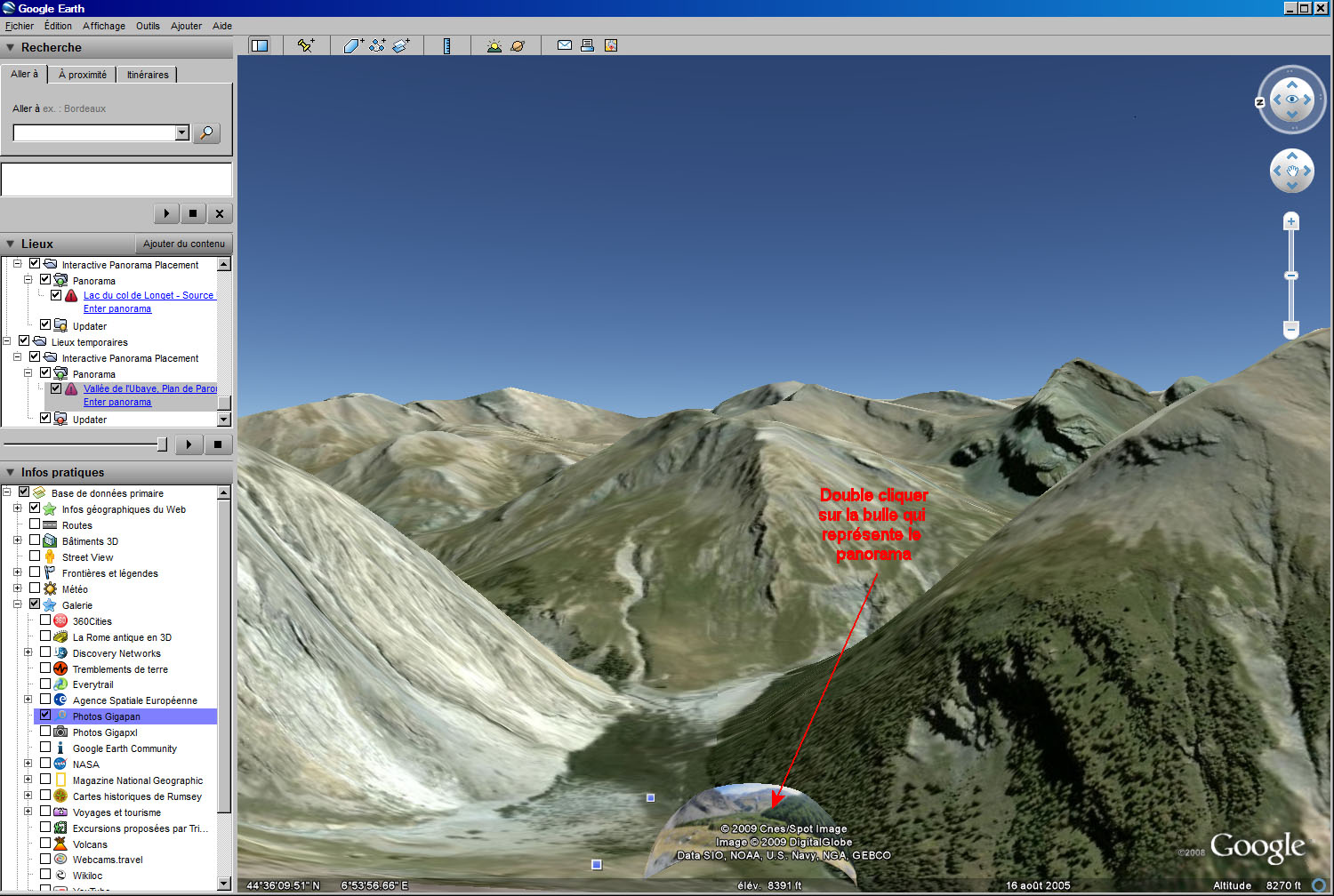Toggle the sidebar panel icon

pyautogui.click(x=260, y=45)
